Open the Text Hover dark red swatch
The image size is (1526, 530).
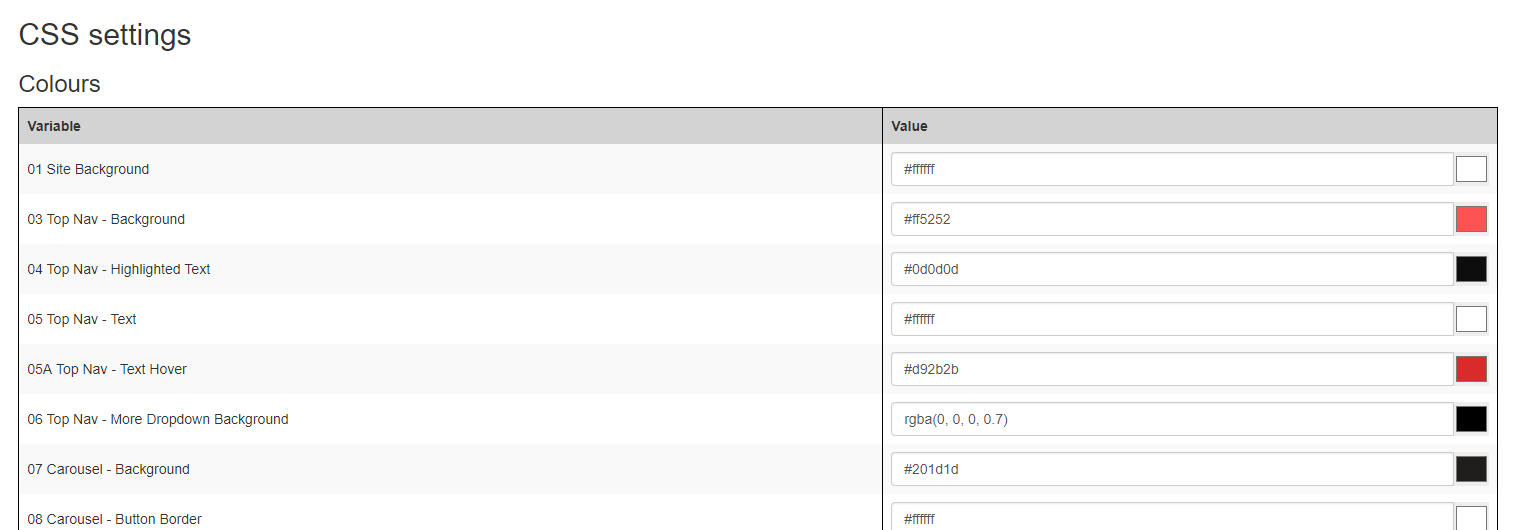1471,369
